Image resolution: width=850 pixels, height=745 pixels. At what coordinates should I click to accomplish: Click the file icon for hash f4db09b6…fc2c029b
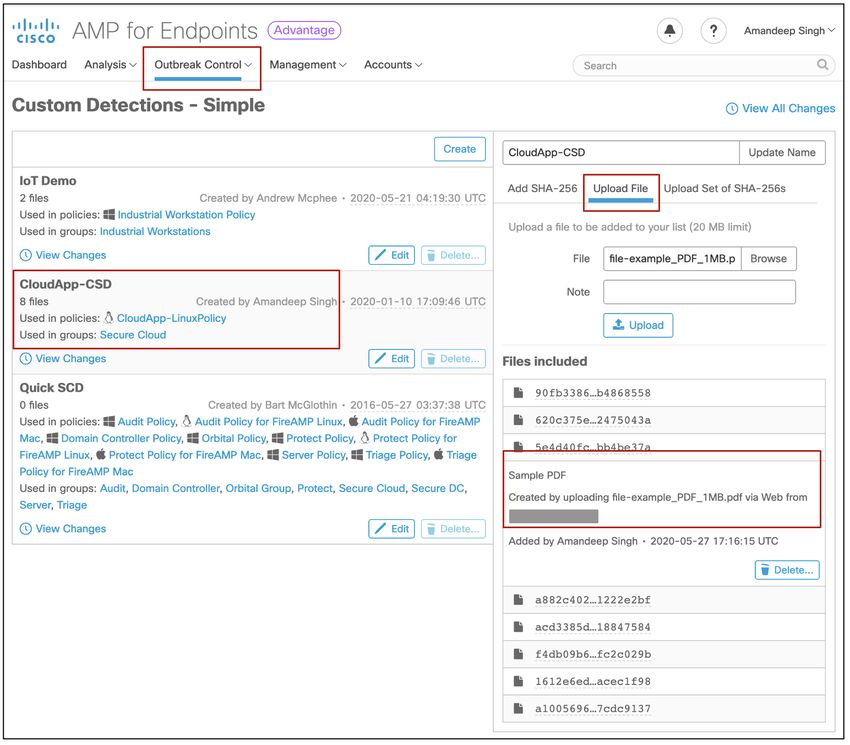[519, 654]
